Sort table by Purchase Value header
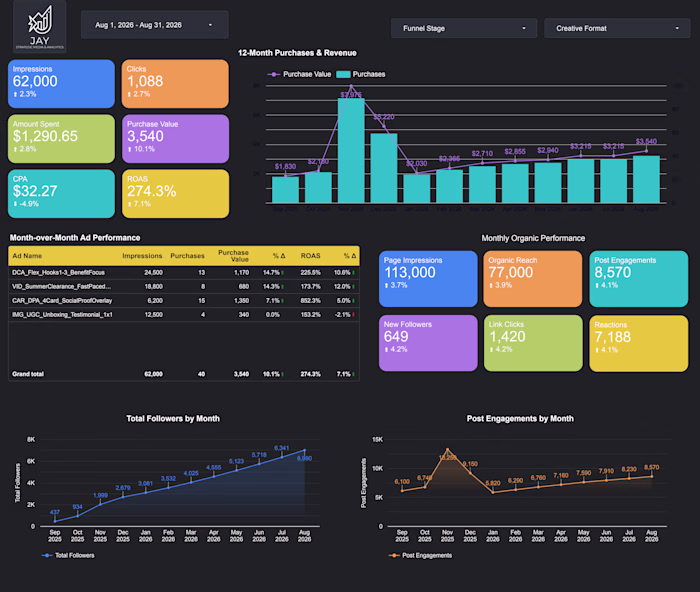Image resolution: width=700 pixels, height=592 pixels. coord(233,256)
